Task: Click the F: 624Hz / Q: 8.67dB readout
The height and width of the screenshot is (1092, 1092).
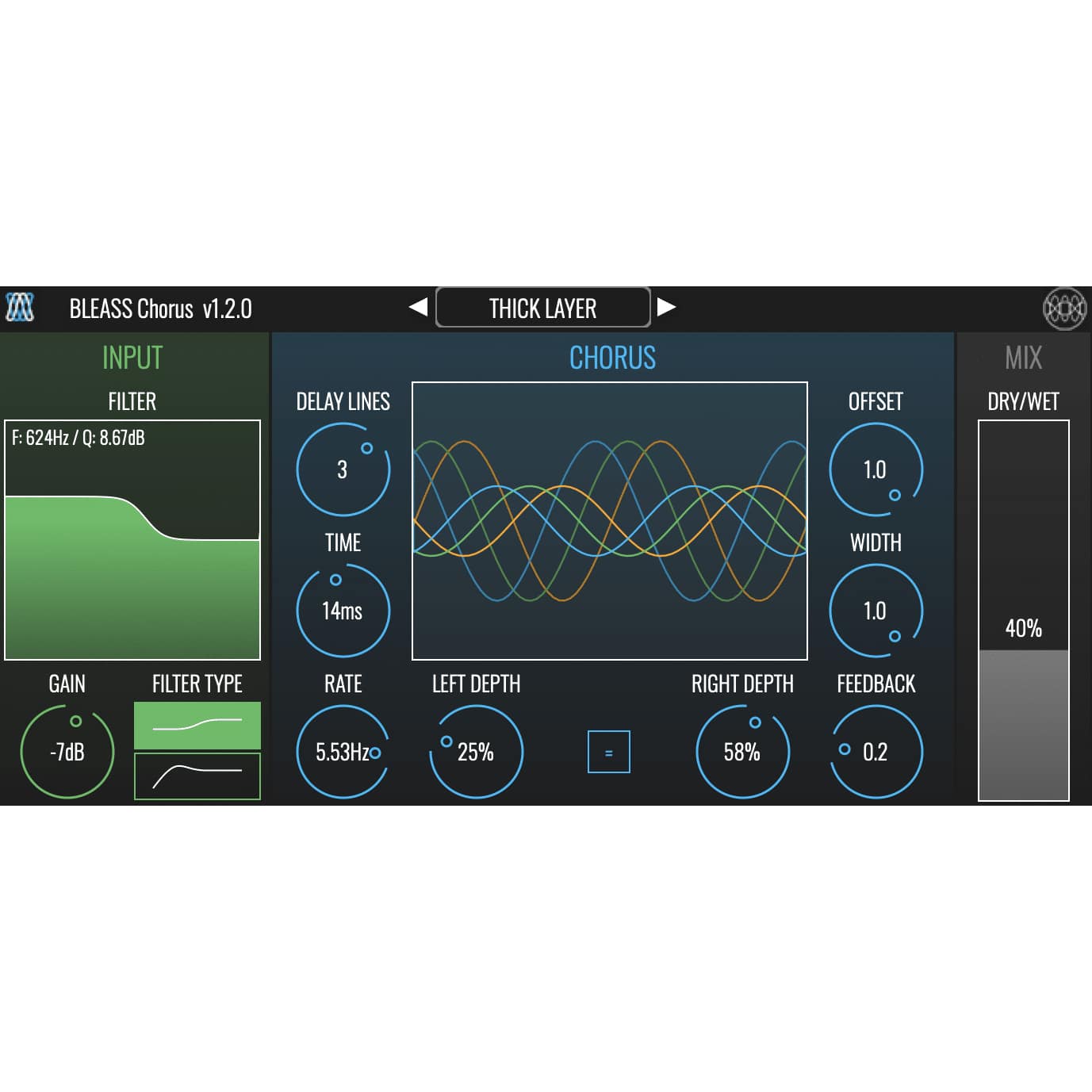Action: pos(78,438)
